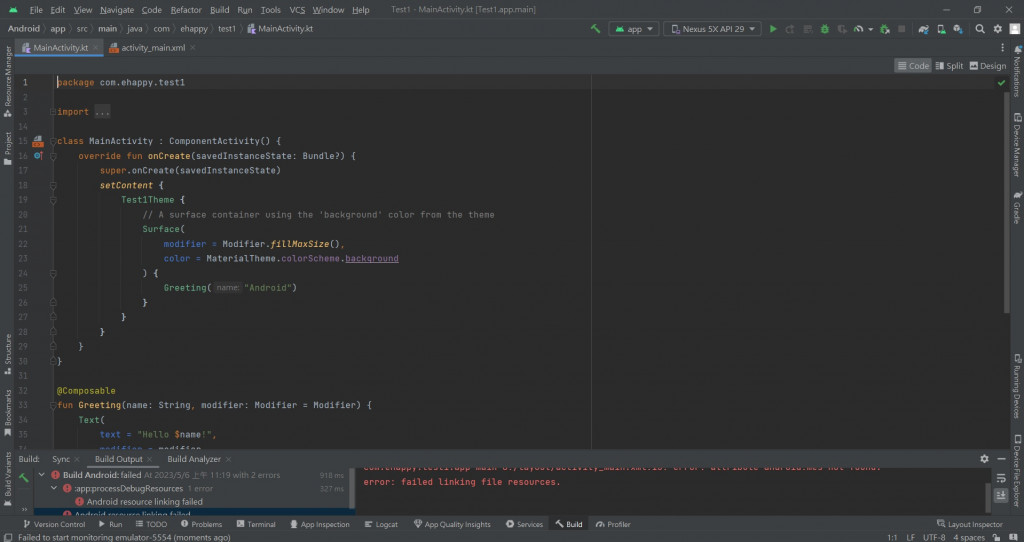Click the ehappy breadcrumb in navigation bar
The image size is (1024, 542).
pyautogui.click(x=193, y=29)
